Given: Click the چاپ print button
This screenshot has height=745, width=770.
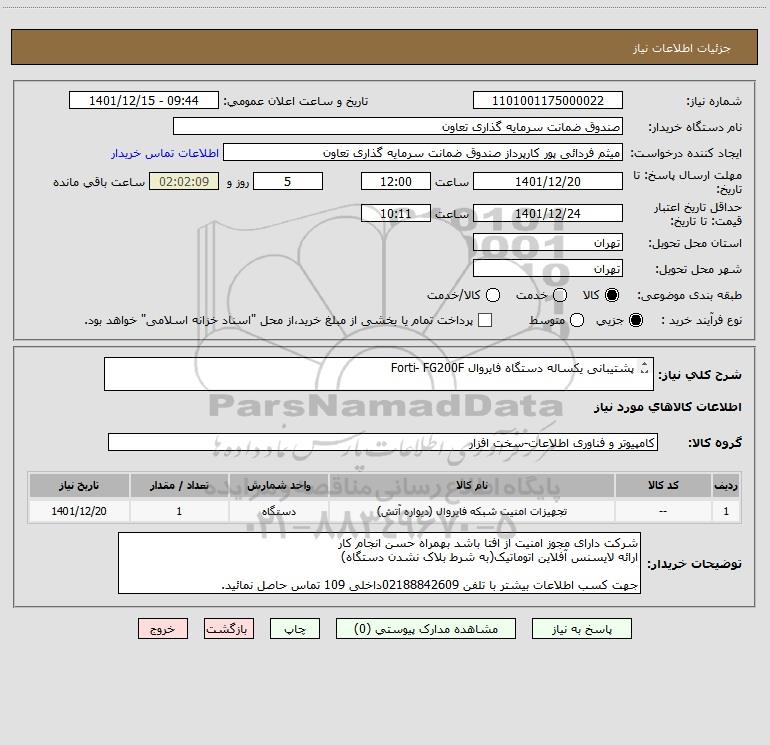Looking at the screenshot, I should [x=295, y=629].
